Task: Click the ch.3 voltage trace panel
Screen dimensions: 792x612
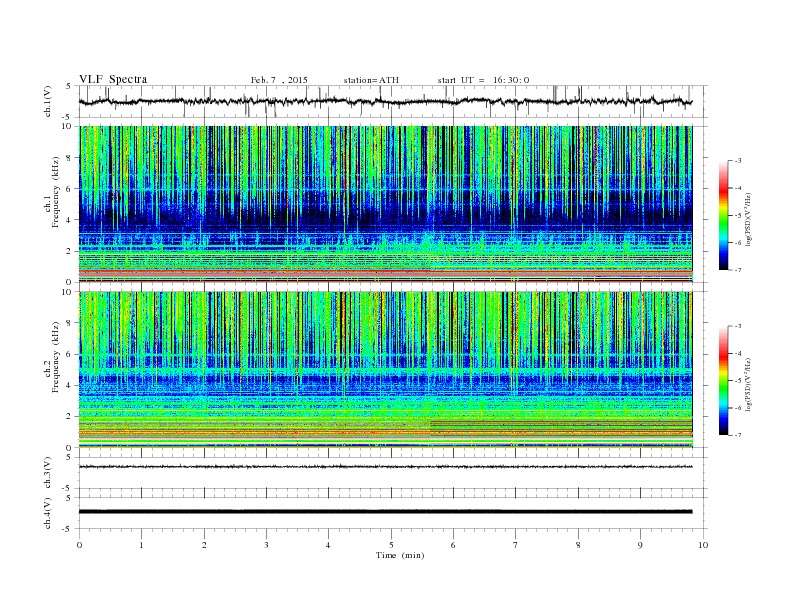Action: point(393,473)
